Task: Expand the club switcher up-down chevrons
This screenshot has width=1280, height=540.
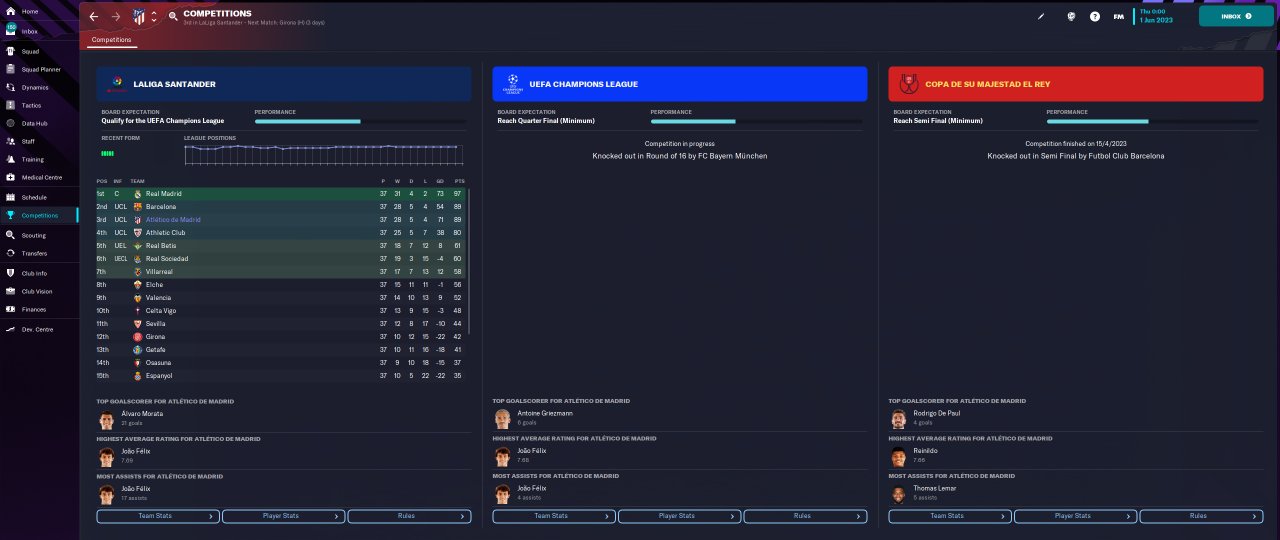Action: tap(153, 17)
